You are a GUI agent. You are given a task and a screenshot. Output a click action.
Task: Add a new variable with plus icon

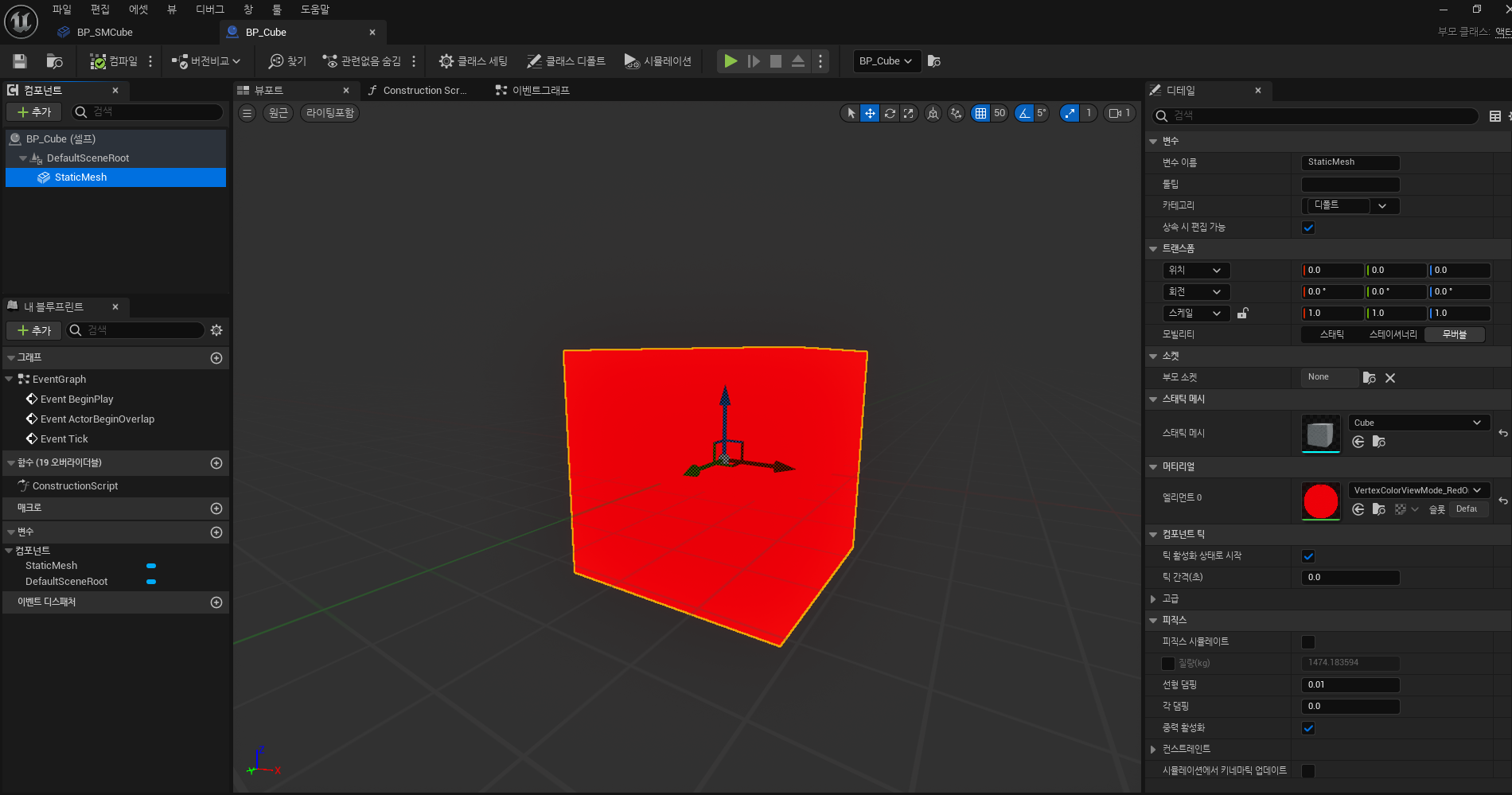pyautogui.click(x=216, y=532)
